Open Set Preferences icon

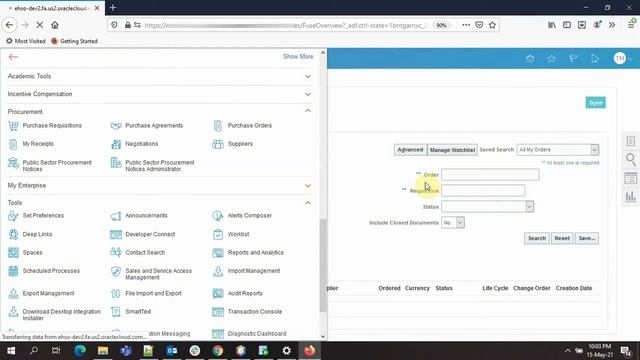[x=13, y=216]
